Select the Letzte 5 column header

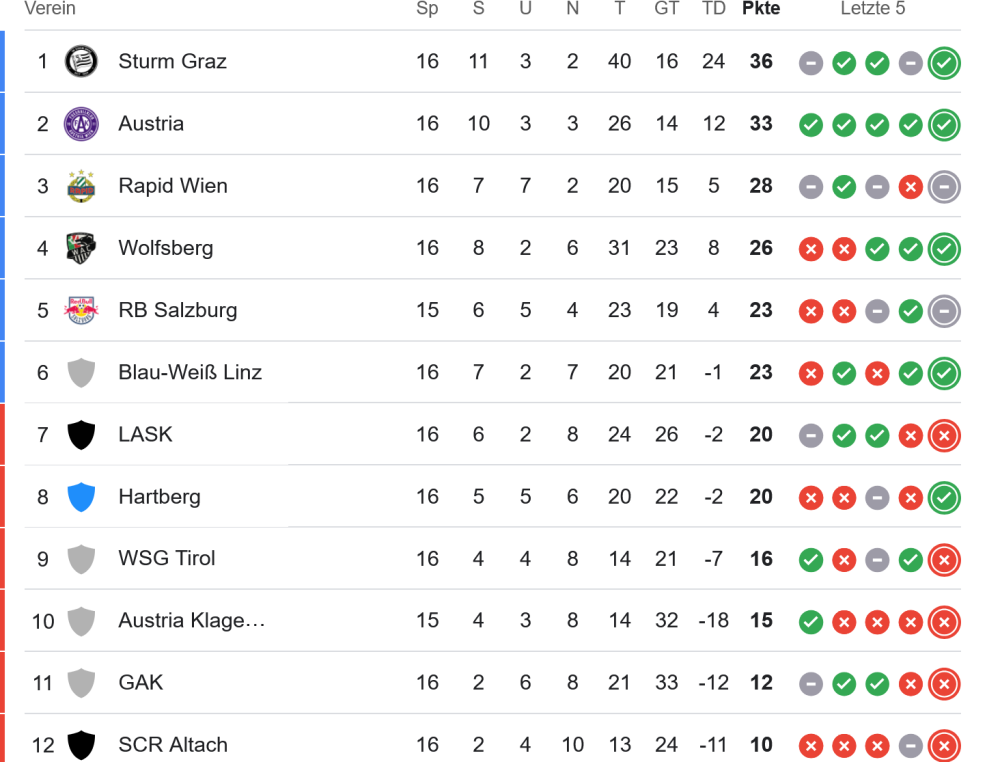873,9
